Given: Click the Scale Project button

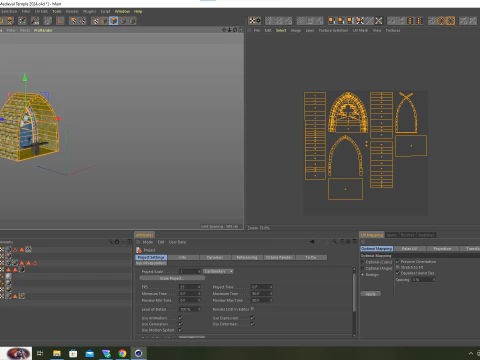Looking at the screenshot, I should click(x=172, y=278).
